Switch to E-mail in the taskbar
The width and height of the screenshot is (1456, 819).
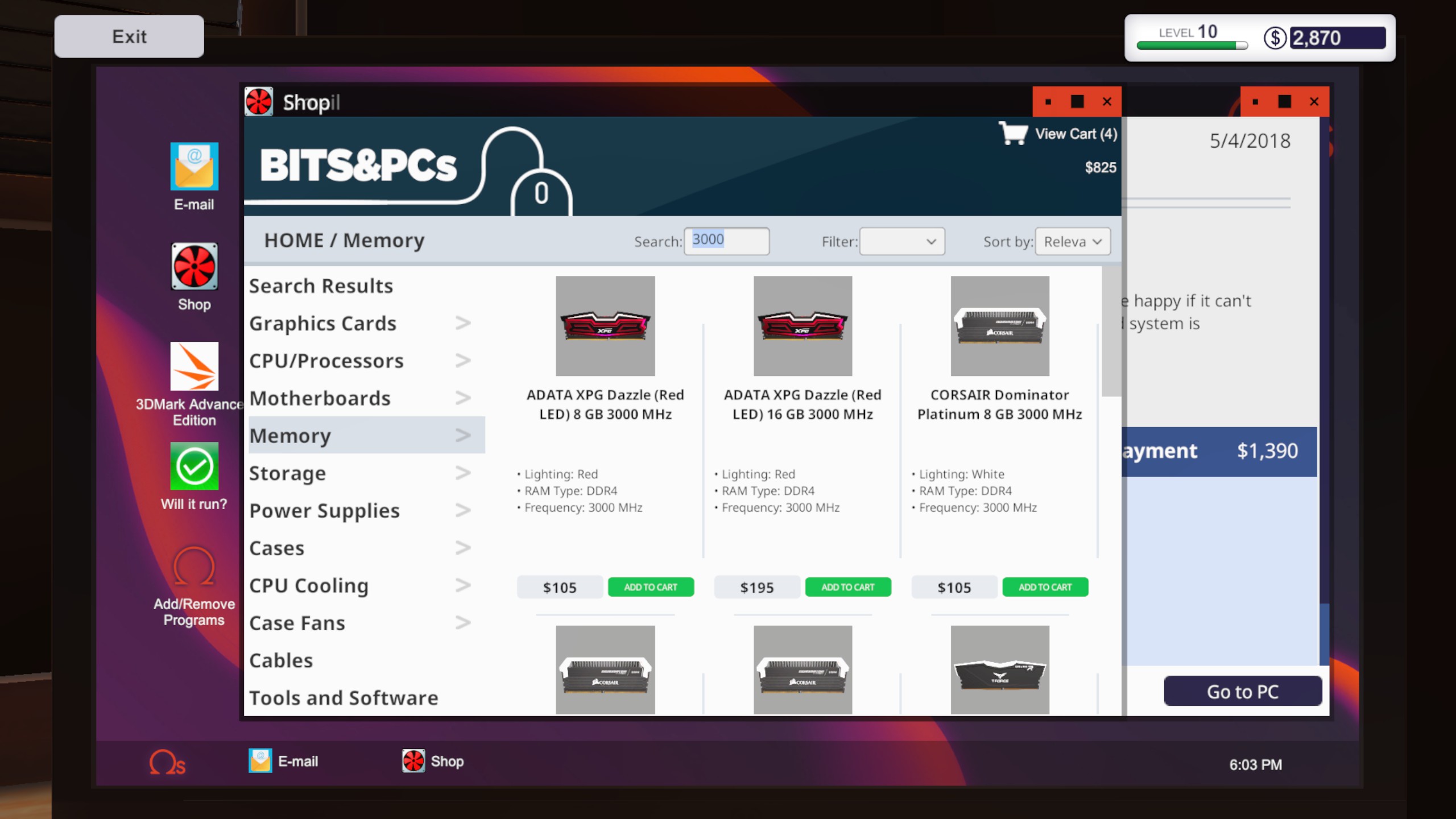coord(283,761)
